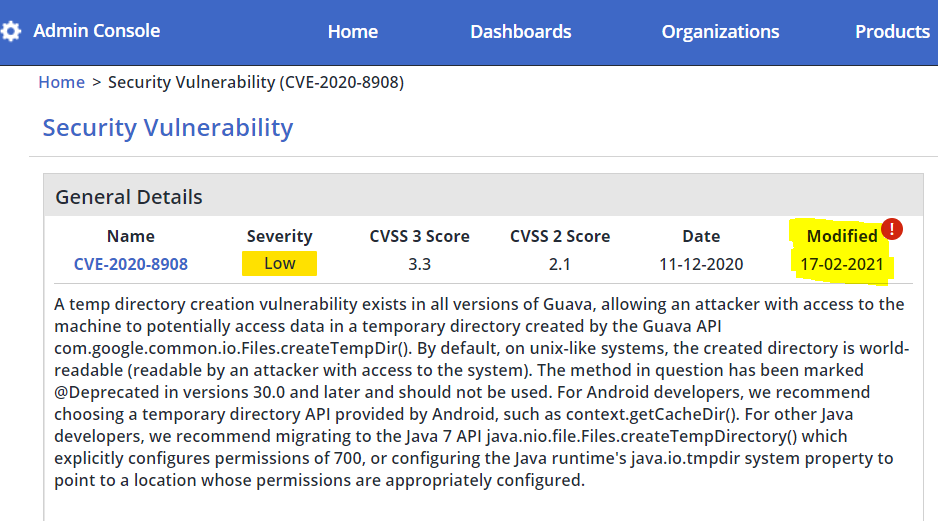Click the General Details panel header

(129, 197)
